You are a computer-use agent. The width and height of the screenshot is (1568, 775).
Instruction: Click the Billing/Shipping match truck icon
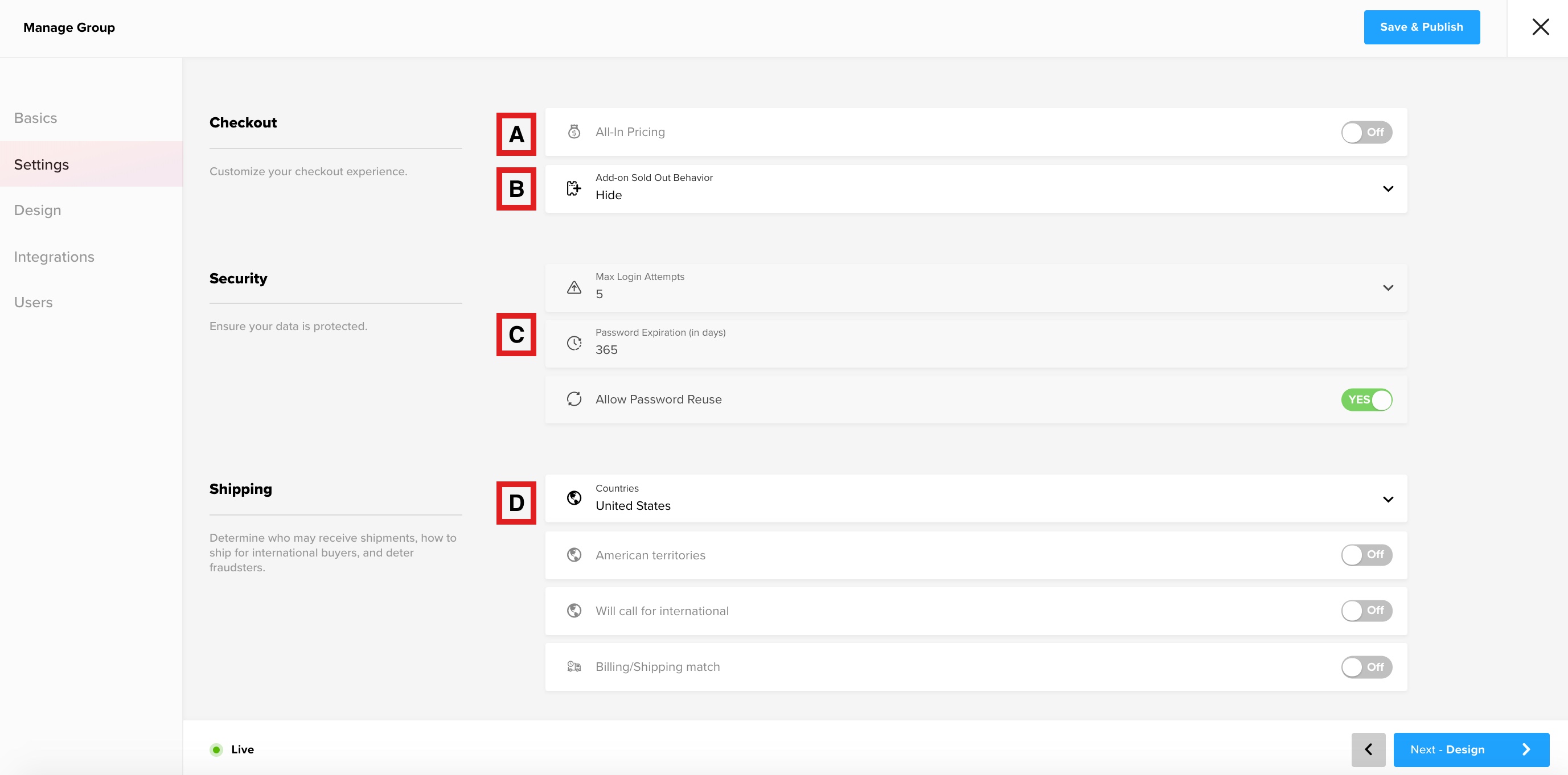click(x=574, y=667)
